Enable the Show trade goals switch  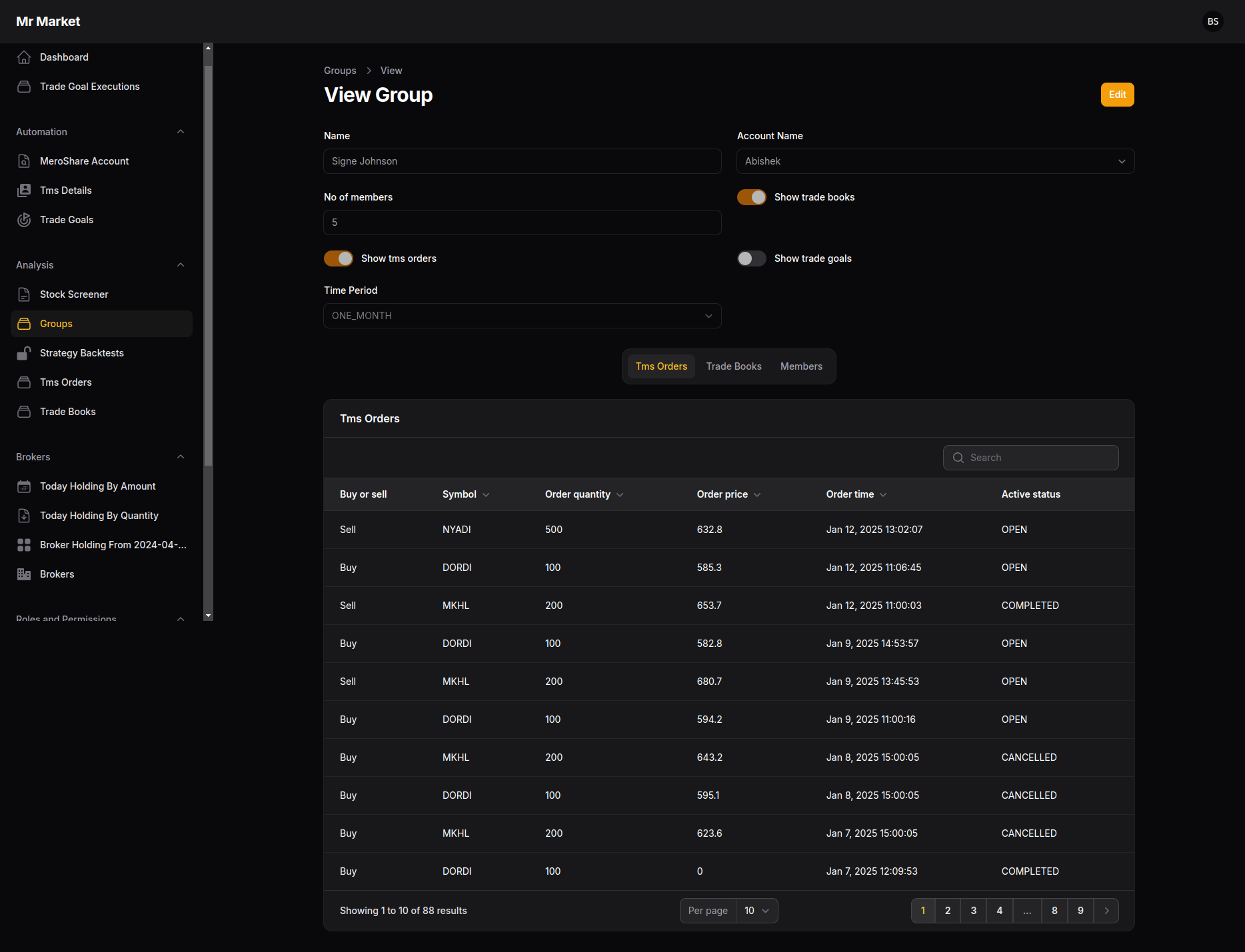pos(752,258)
